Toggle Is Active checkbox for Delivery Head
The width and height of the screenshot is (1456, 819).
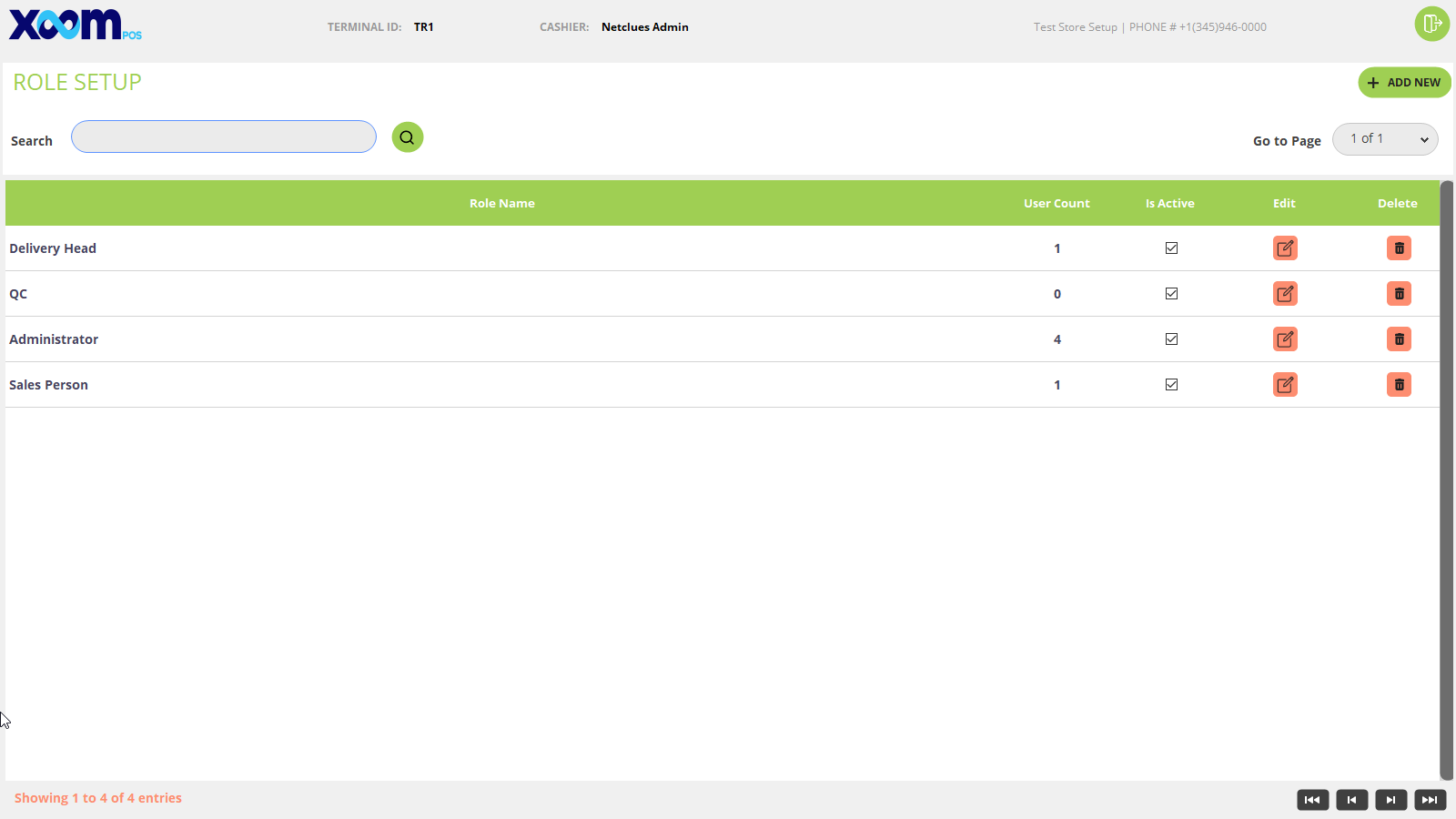click(x=1171, y=248)
